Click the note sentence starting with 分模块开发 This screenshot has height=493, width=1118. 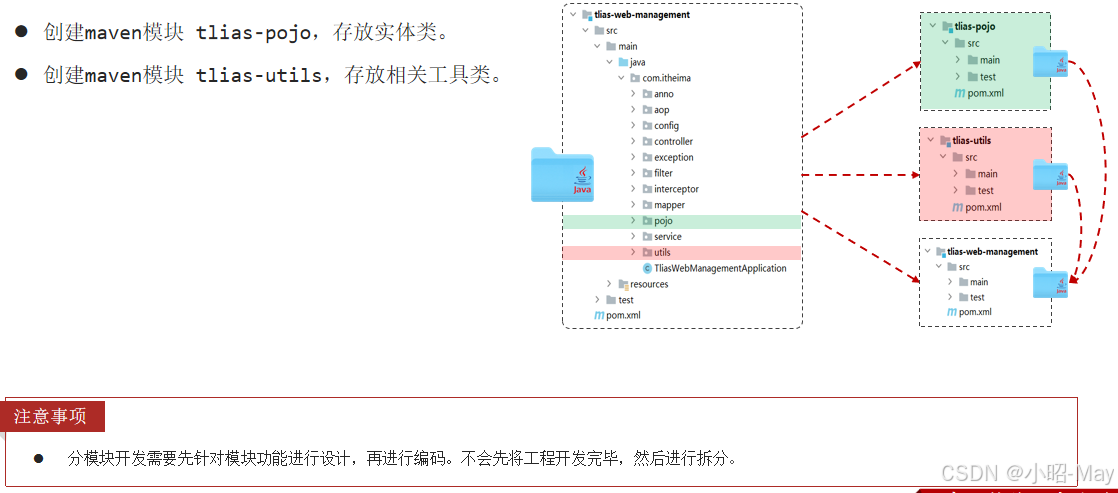[402, 458]
